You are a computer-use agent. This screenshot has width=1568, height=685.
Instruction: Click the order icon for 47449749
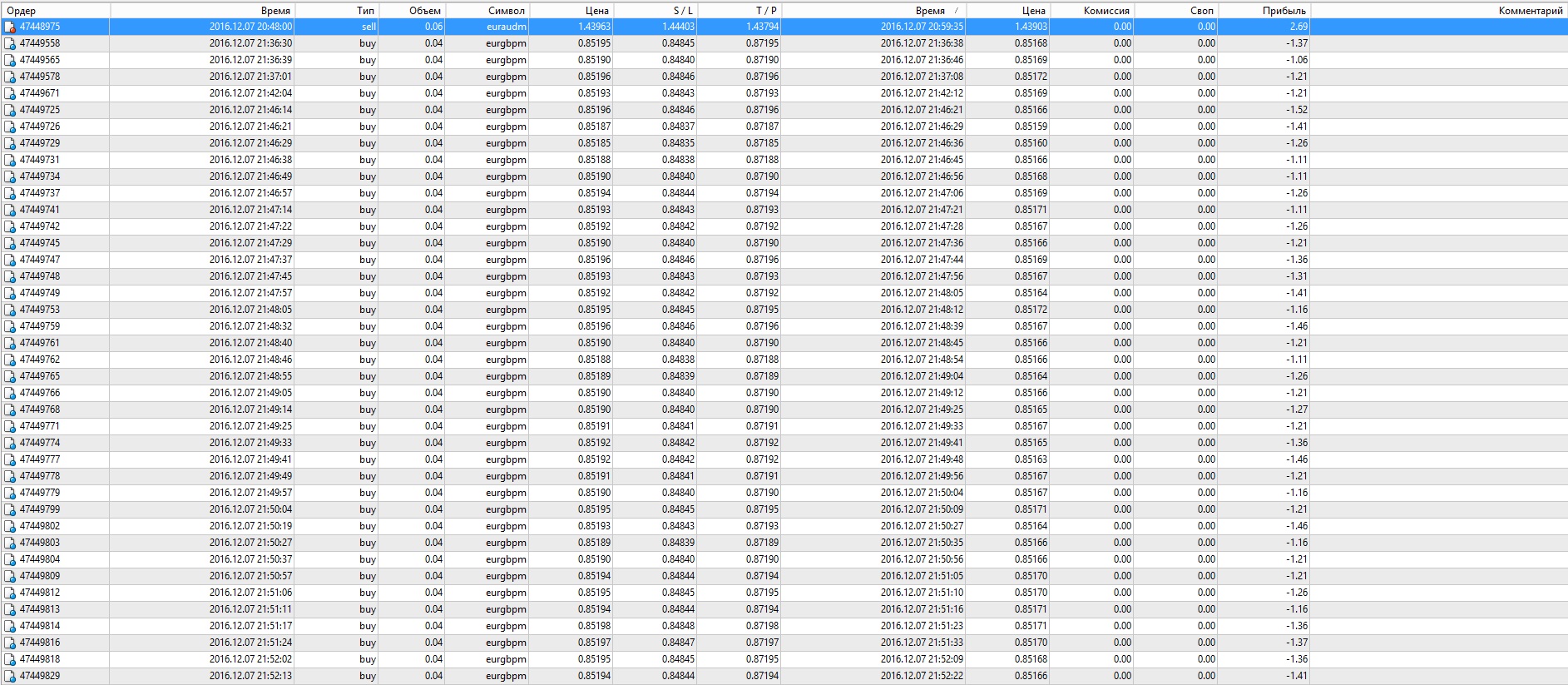[x=10, y=293]
